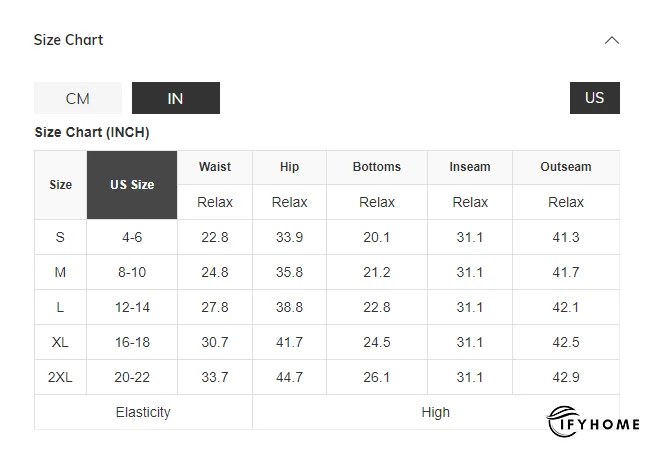Click the Size column header
The width and height of the screenshot is (659, 451).
61,185
